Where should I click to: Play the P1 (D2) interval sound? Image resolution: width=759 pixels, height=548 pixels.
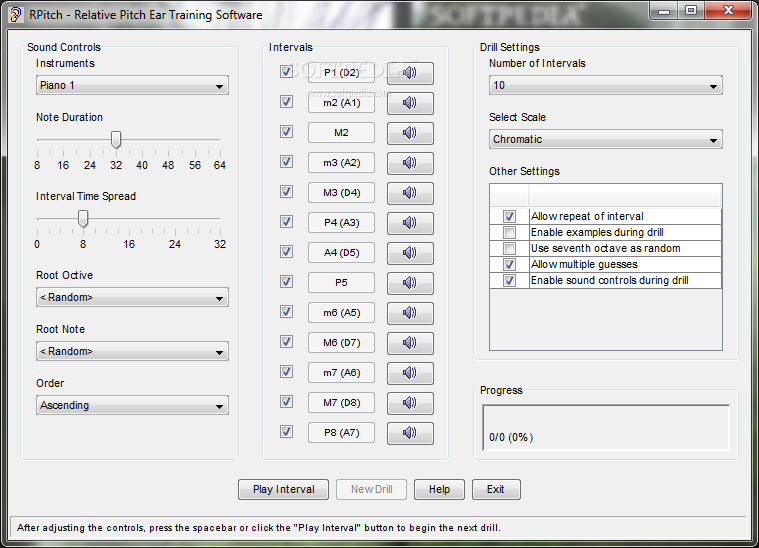click(x=410, y=73)
